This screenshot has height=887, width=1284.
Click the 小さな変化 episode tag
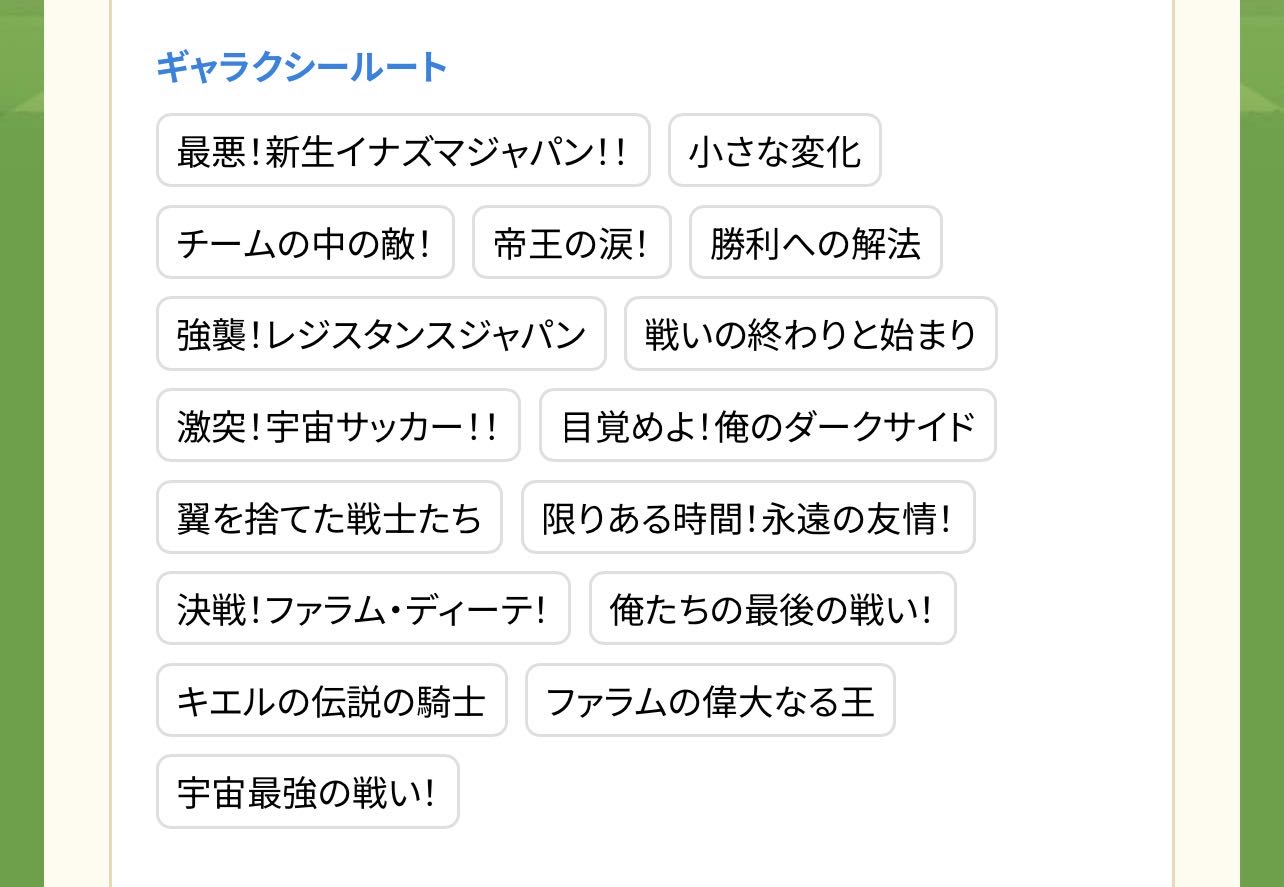click(774, 150)
